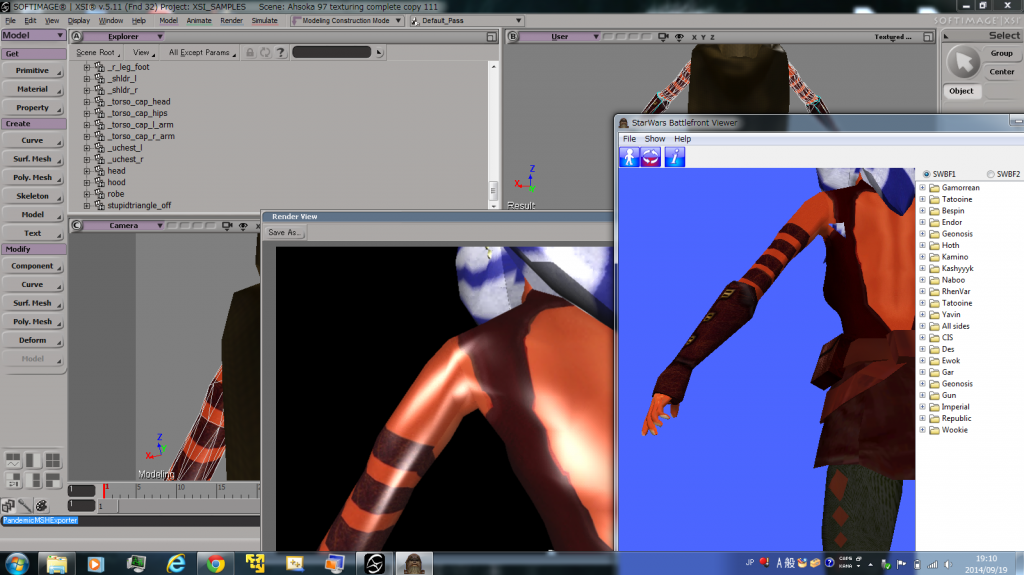Screen dimensions: 1024x575
Task: Click the rotate icon in Battlefront Viewer
Action: (x=650, y=157)
